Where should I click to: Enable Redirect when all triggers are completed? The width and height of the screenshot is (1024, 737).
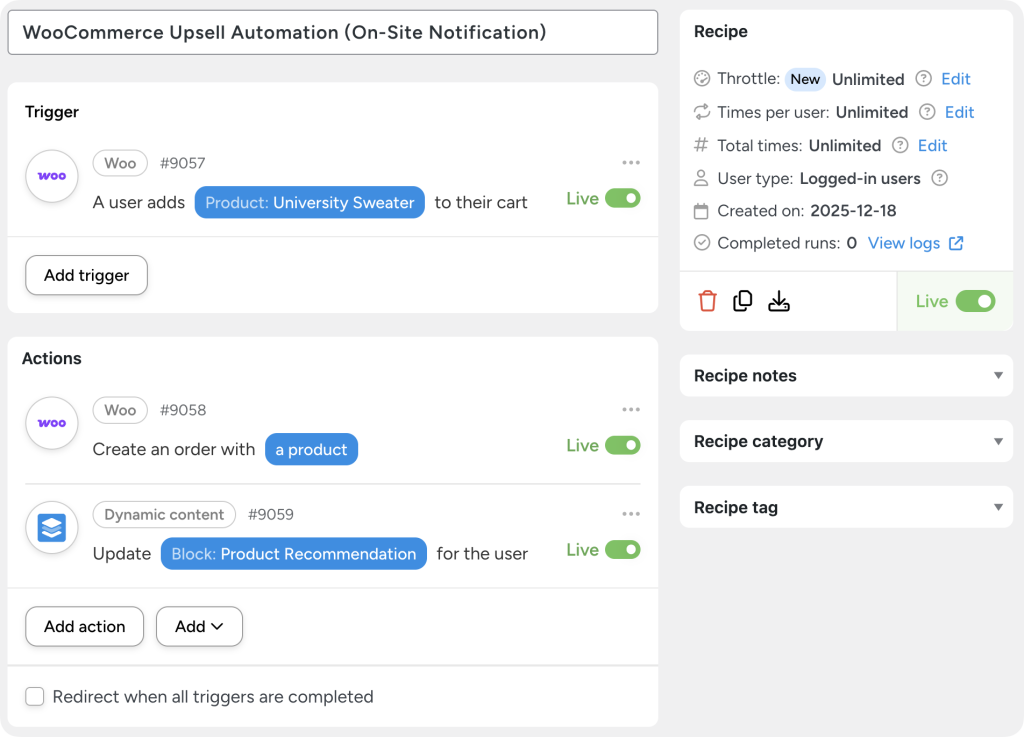click(34, 696)
